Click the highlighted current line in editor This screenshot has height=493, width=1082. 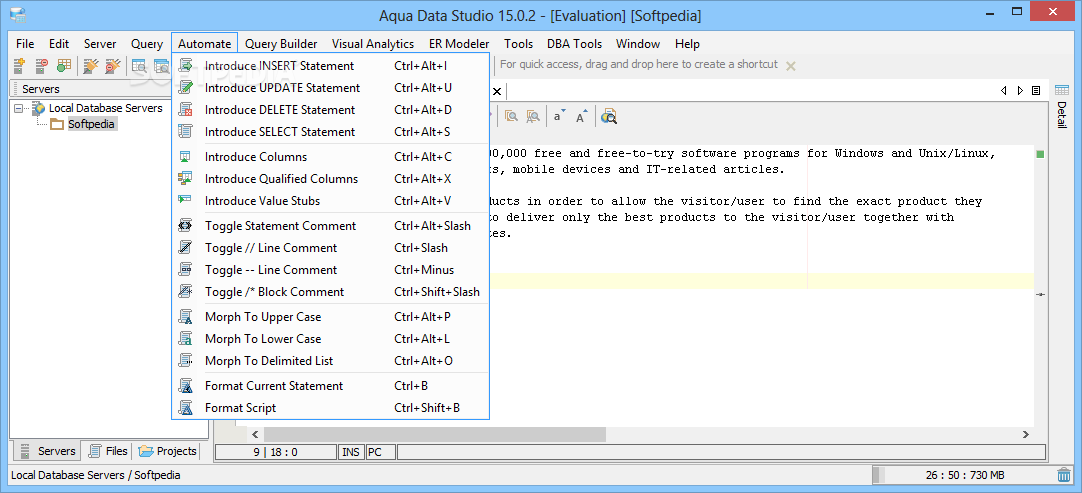coord(760,280)
